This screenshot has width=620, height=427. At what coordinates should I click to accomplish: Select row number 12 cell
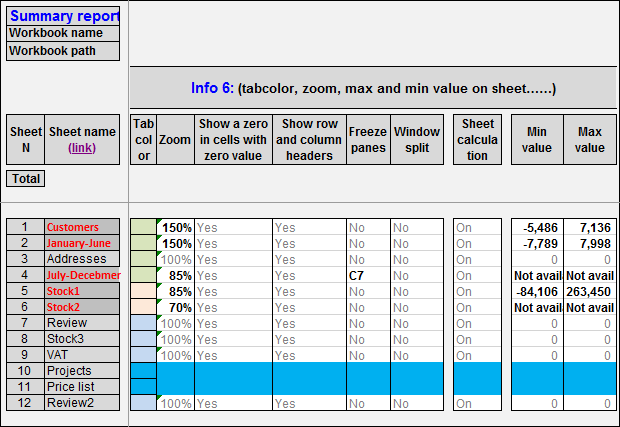25,402
